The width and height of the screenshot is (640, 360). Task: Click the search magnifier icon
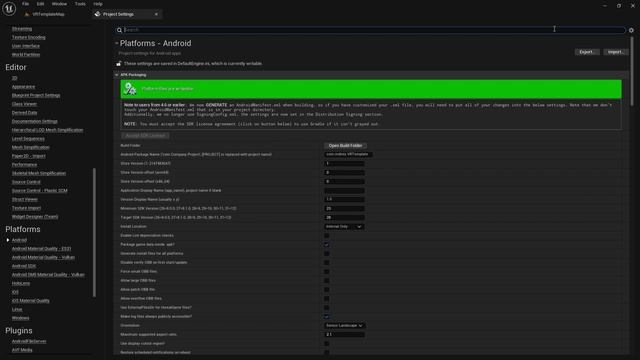(x=119, y=30)
